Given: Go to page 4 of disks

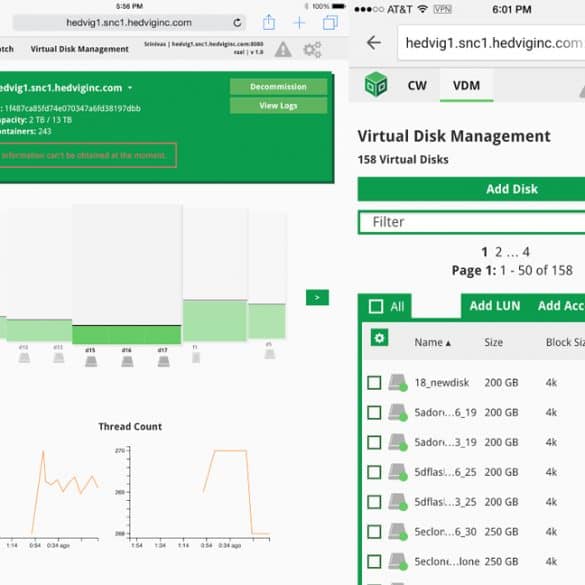Looking at the screenshot, I should [526, 252].
